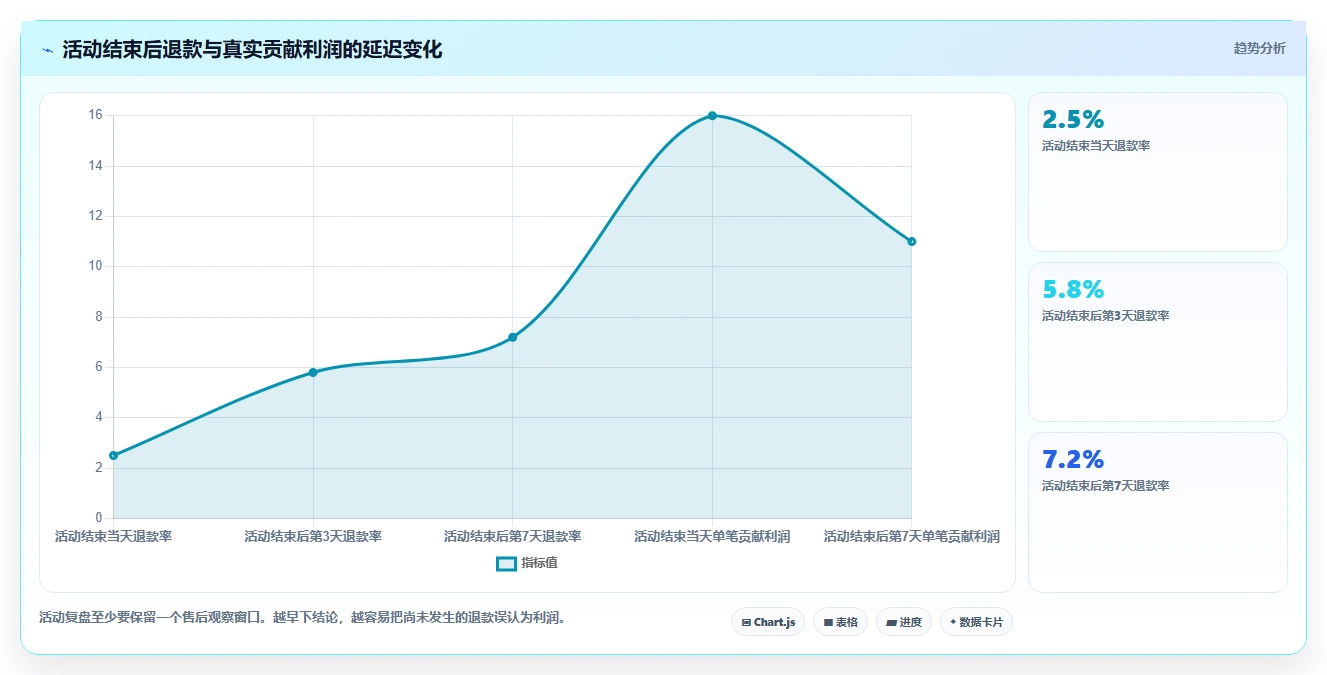Click the y-axis value 12
Screen dimensions: 1327x675
pyautogui.click(x=96, y=216)
